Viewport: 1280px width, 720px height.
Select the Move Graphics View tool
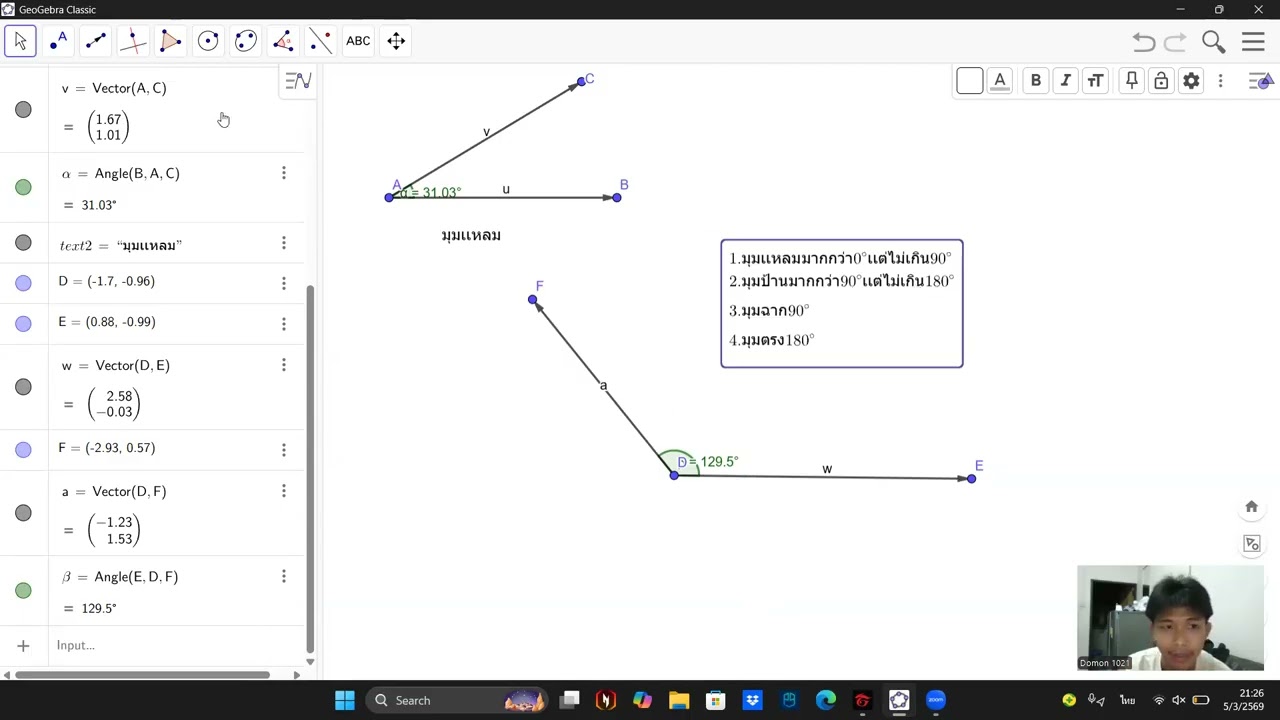point(396,41)
